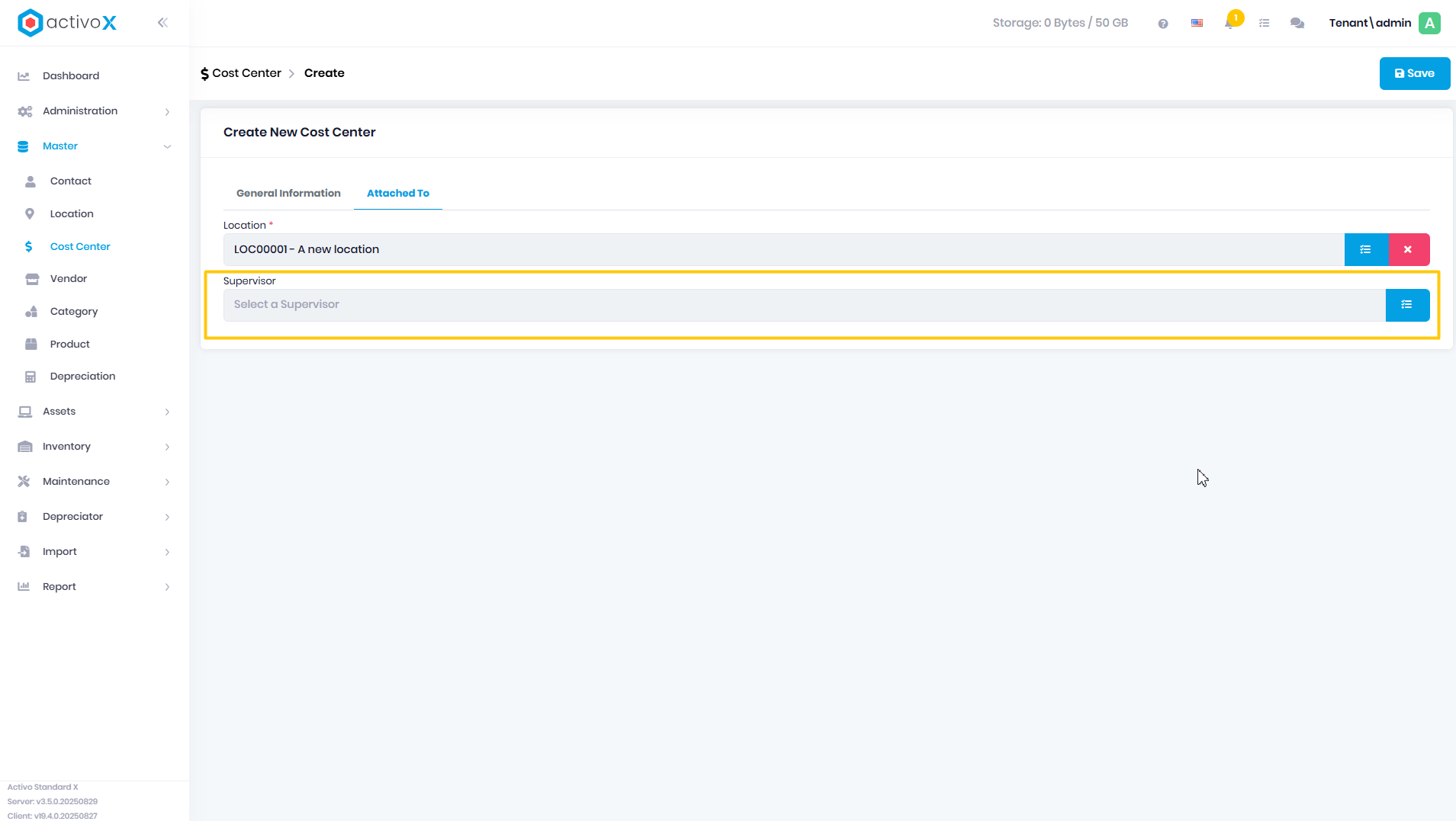The height and width of the screenshot is (821, 1456).
Task: Open Product under Master
Action: tap(70, 345)
